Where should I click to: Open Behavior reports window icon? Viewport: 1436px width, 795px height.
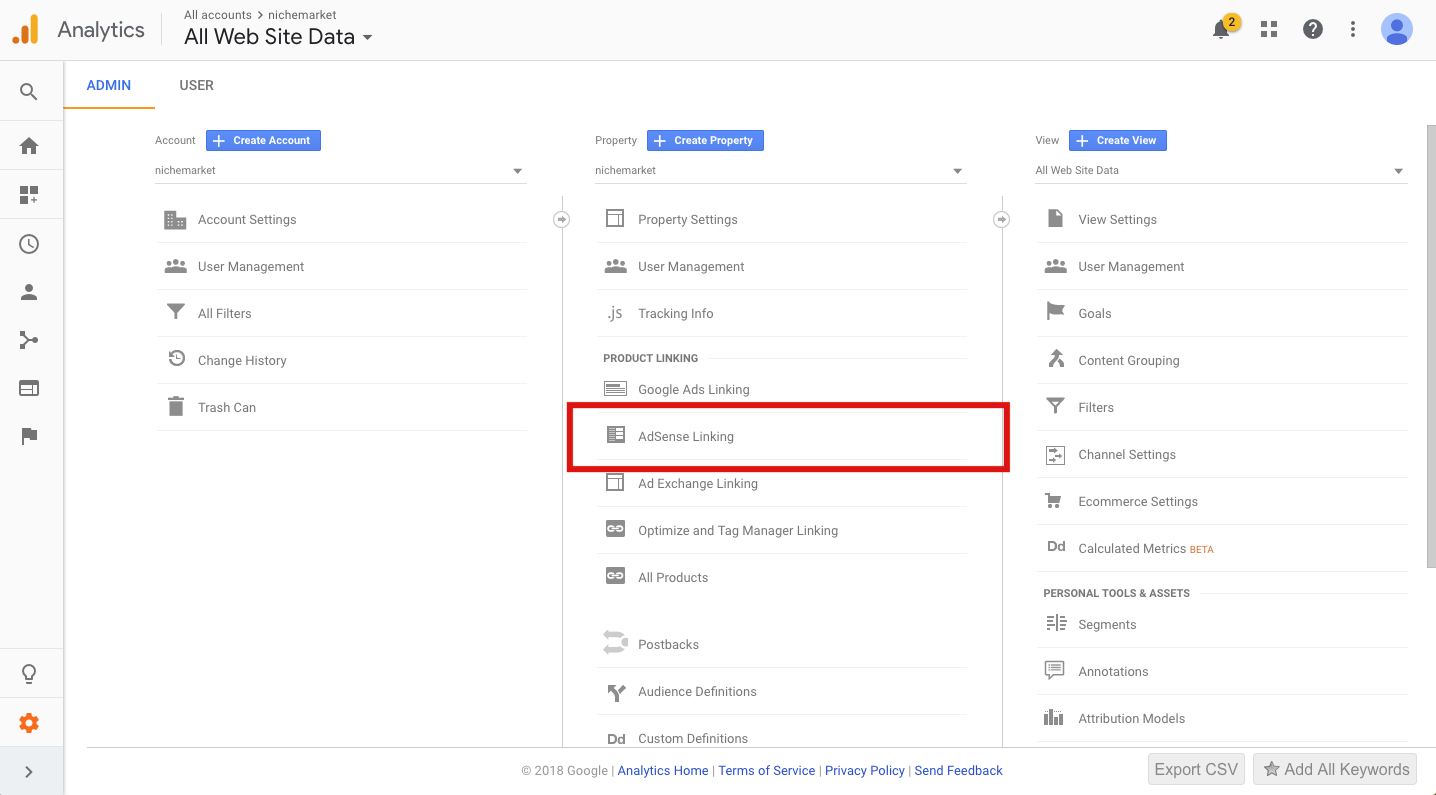(29, 388)
